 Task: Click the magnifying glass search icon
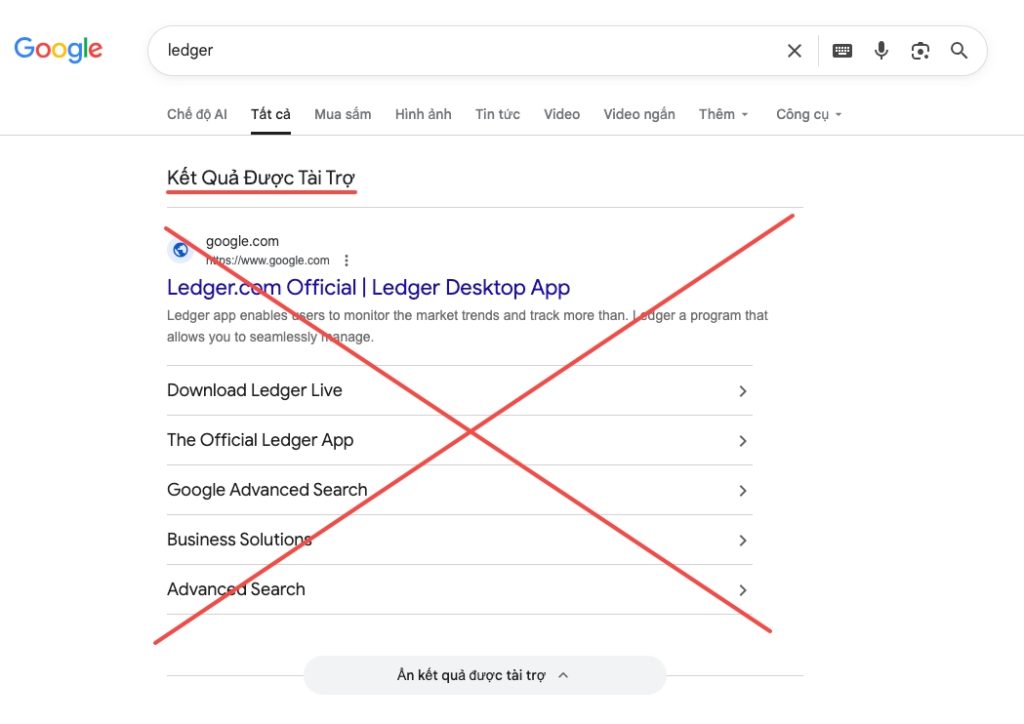pos(959,50)
